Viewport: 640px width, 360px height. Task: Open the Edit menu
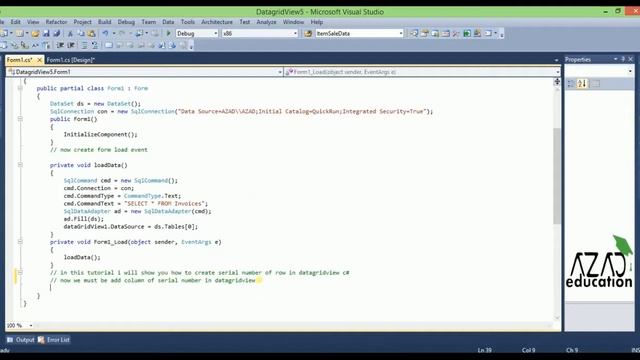pos(16,22)
